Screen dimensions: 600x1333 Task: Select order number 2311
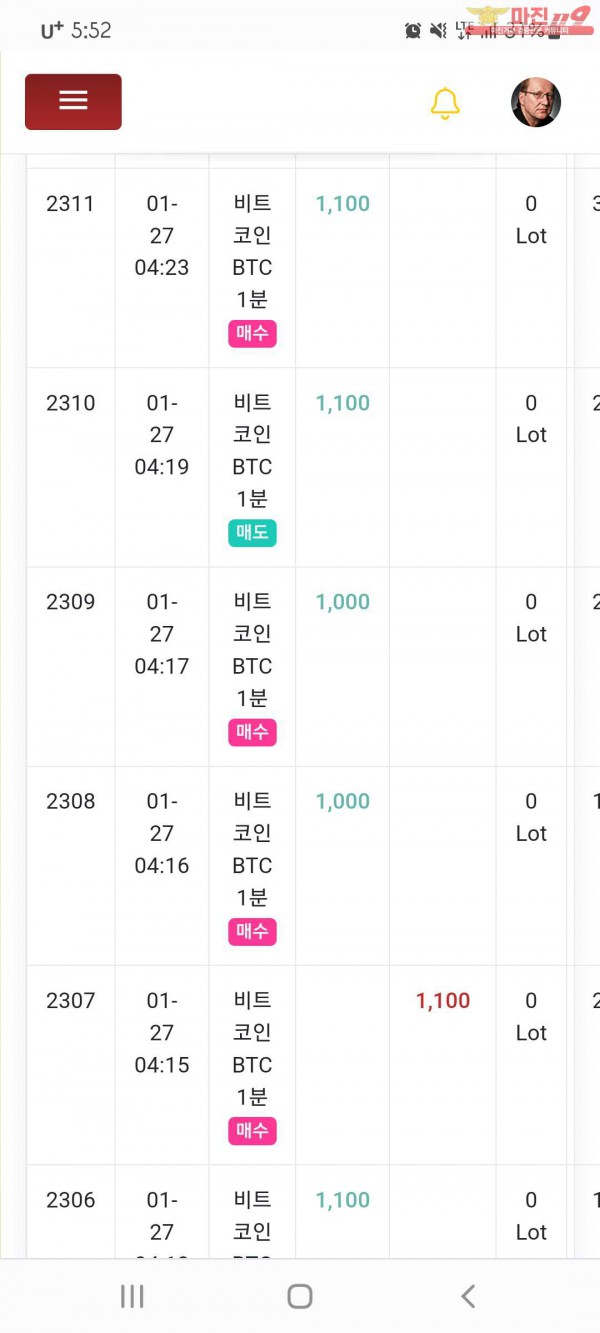coord(70,204)
